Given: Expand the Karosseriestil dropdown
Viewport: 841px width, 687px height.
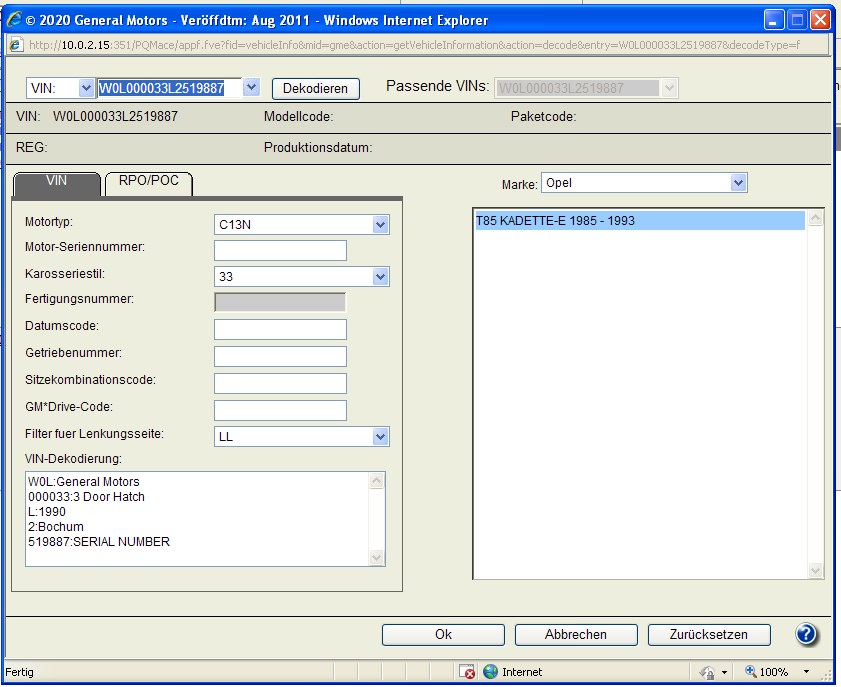Looking at the screenshot, I should pyautogui.click(x=380, y=277).
